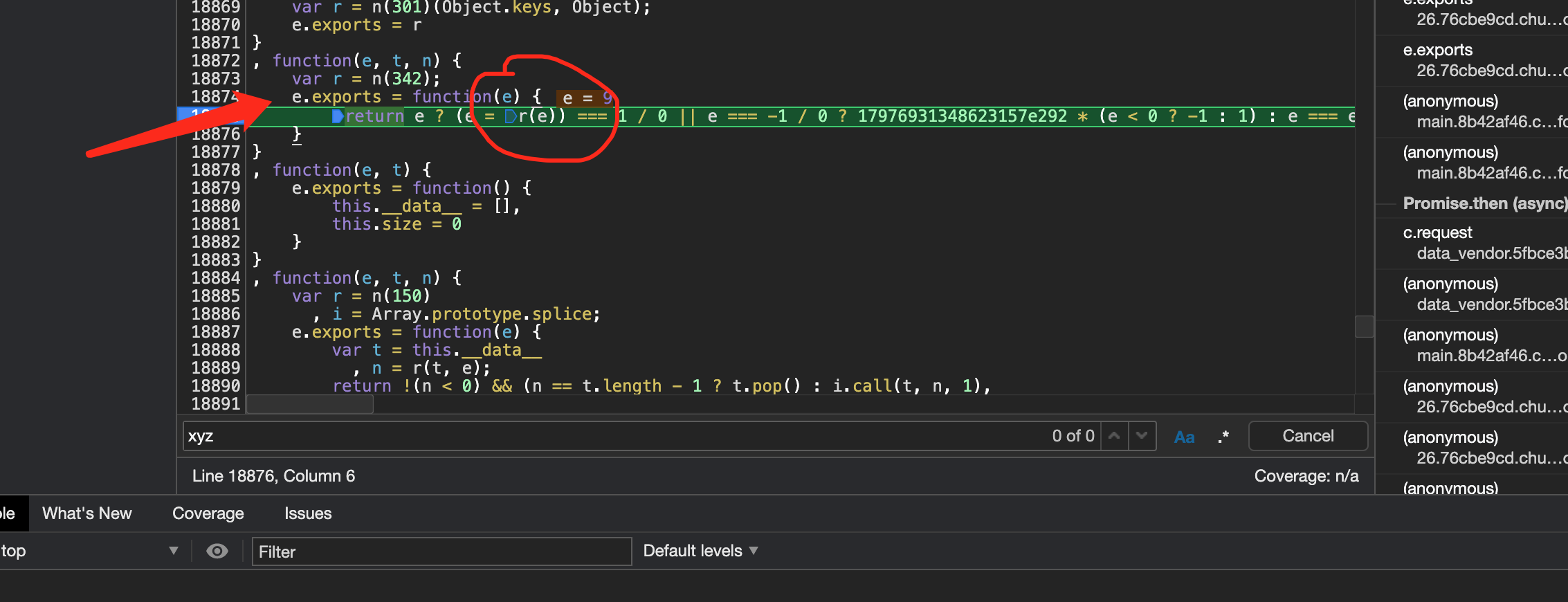Cancel the source search bar
The image size is (1568, 602).
pos(1308,436)
